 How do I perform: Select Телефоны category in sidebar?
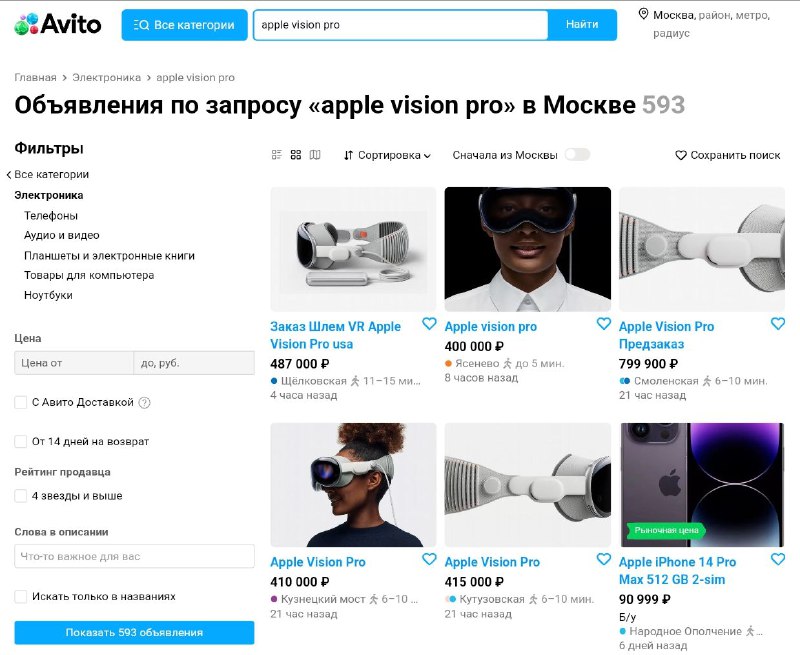pos(51,216)
